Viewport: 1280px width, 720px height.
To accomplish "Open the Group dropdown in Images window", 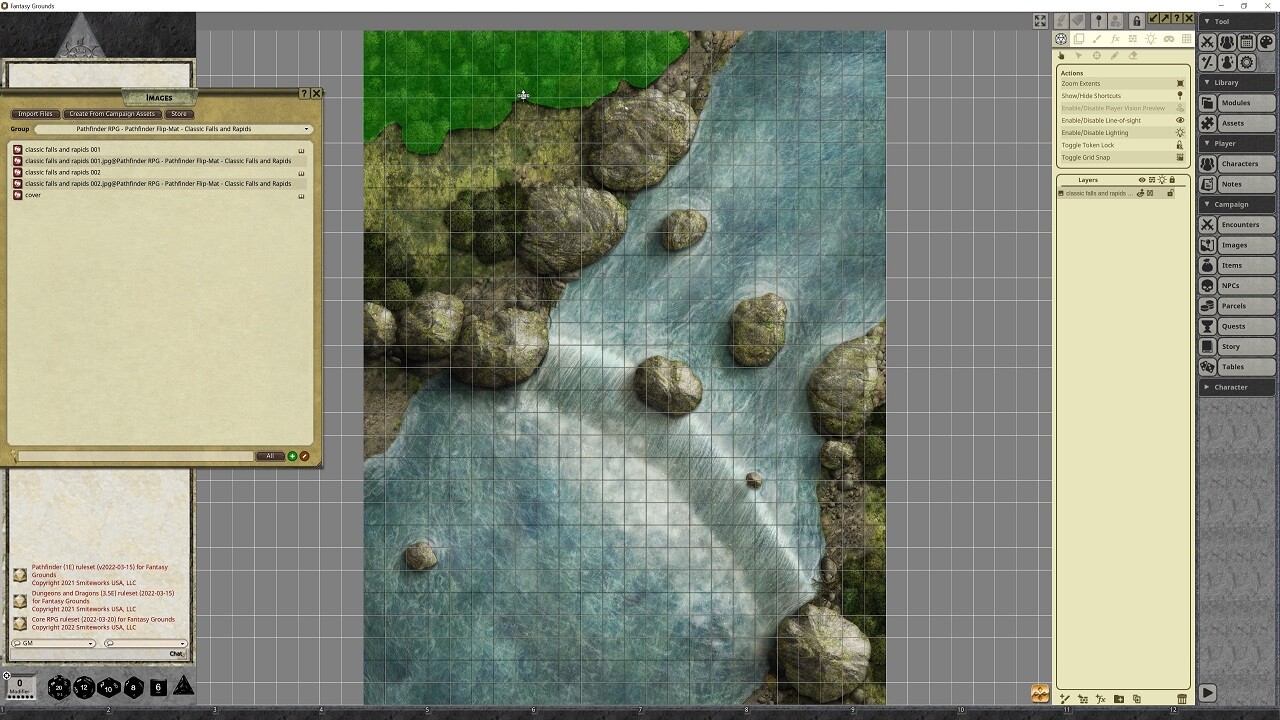I will (173, 129).
